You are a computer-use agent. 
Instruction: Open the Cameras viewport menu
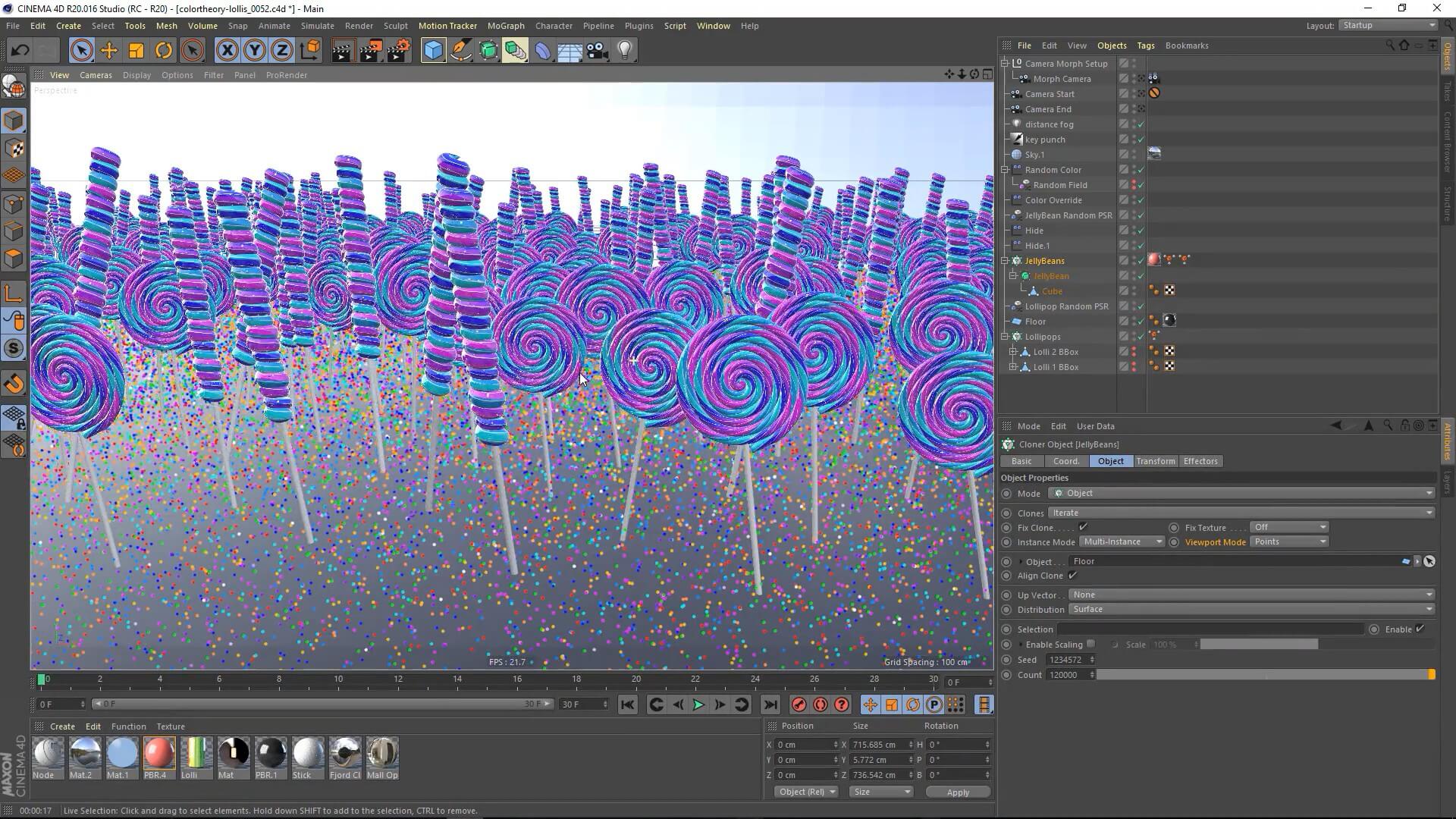96,75
